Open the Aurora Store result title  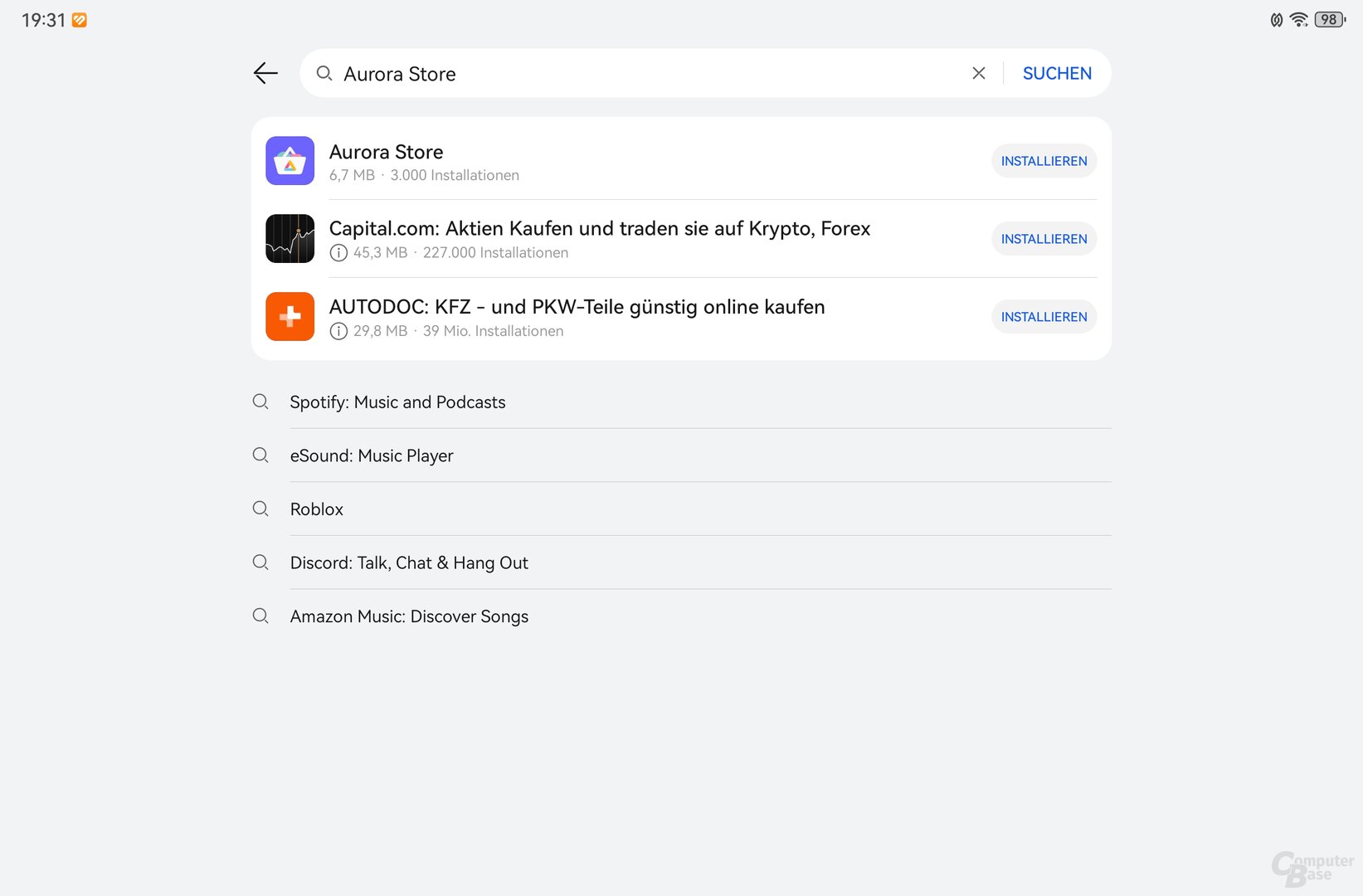click(x=386, y=152)
